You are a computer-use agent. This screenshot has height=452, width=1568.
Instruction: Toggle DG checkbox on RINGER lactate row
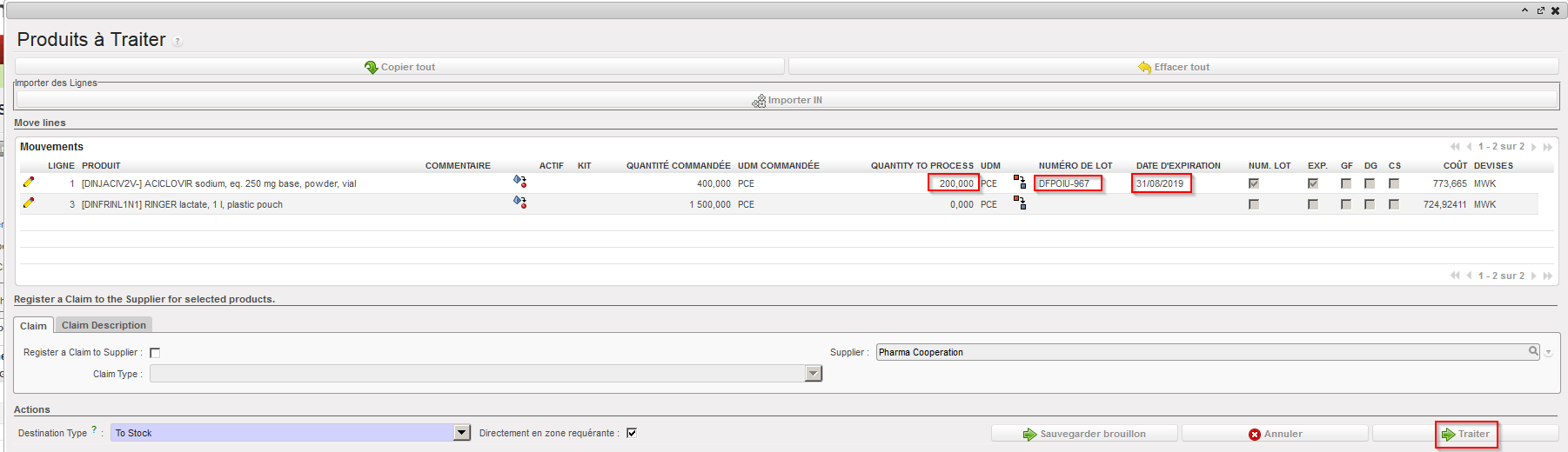tap(1370, 204)
